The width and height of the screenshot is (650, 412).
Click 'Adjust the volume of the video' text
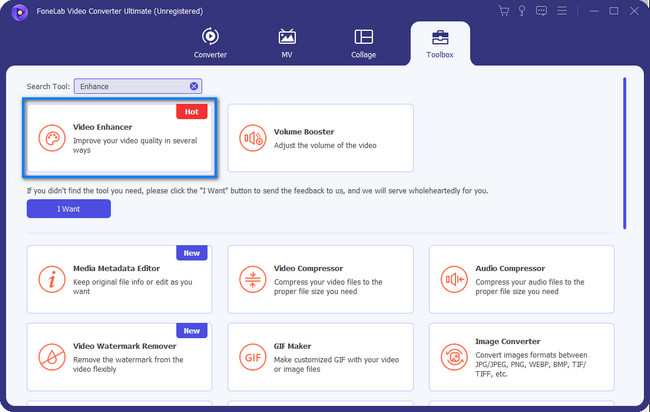[325, 145]
